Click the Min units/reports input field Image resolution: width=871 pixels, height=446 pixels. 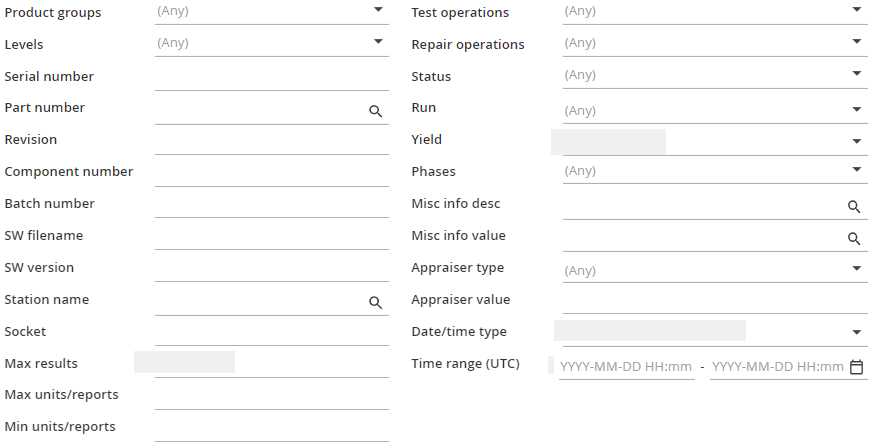tap(272, 428)
